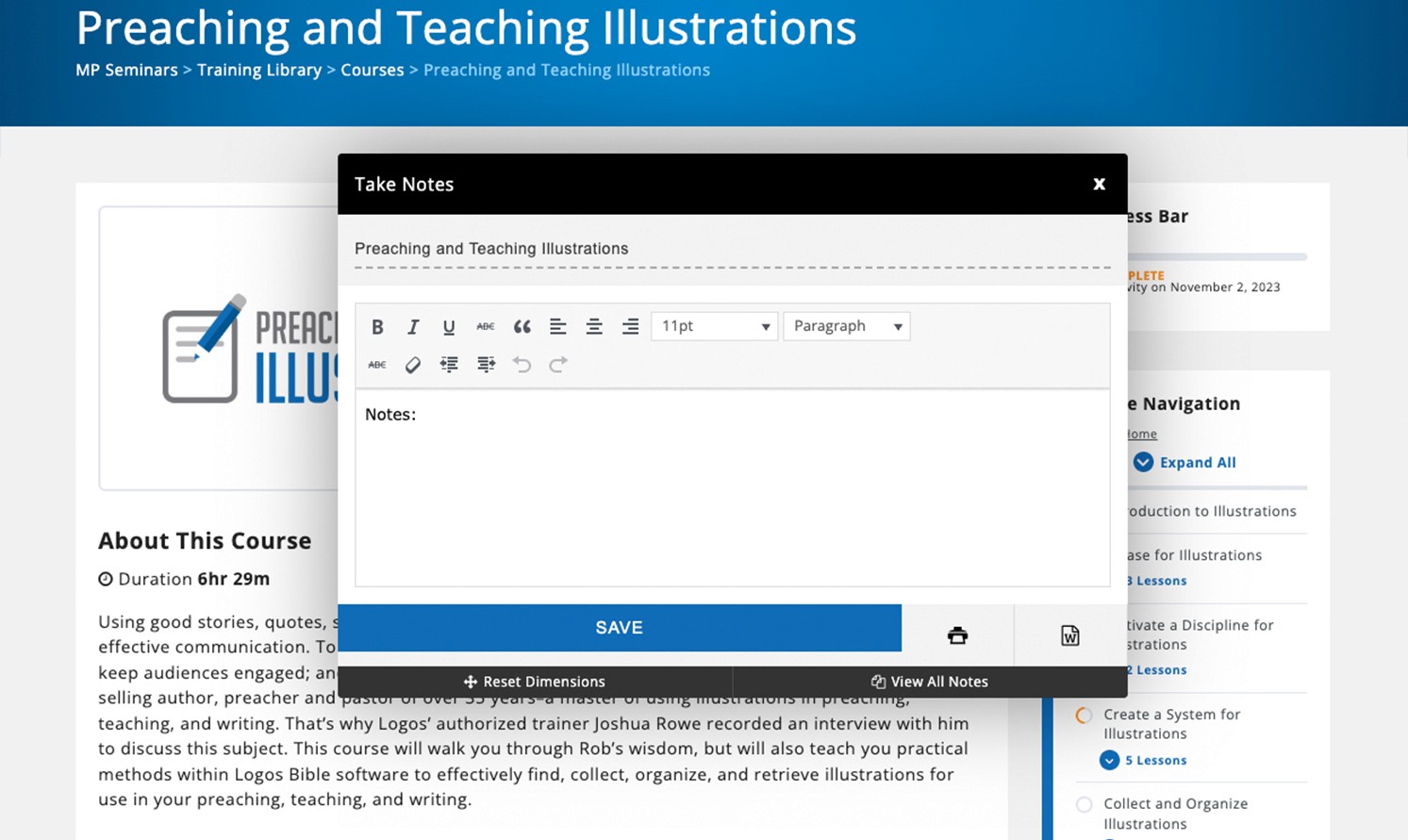Insert a blockquote in notes

pos(522,326)
